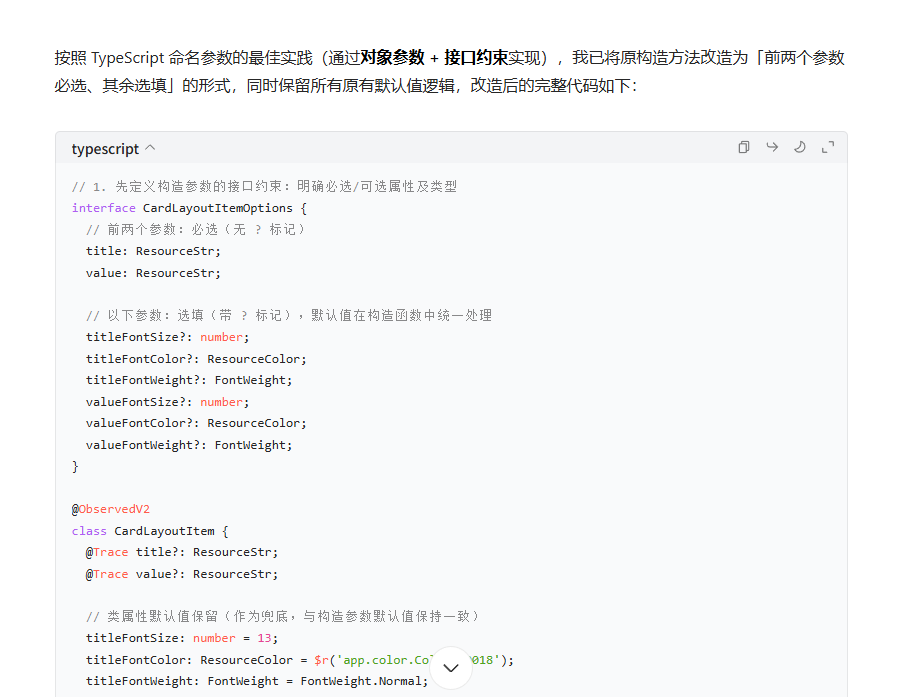Copy the typescript code block
The width and height of the screenshot is (924, 697).
744,147
